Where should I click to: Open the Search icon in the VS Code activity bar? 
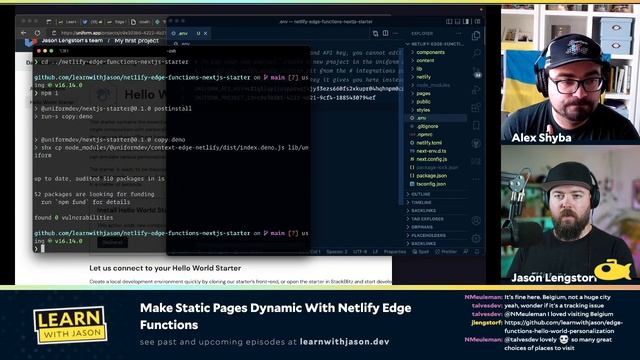(476, 53)
